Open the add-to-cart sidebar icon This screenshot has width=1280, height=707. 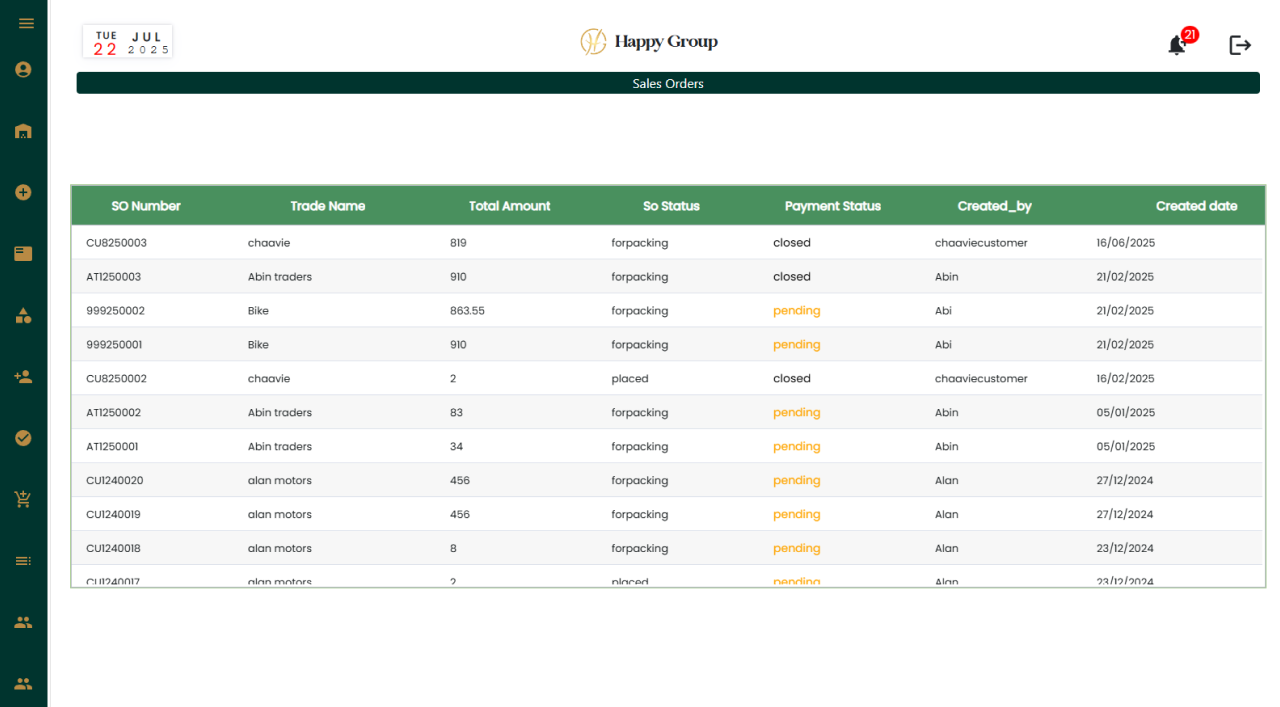[23, 499]
